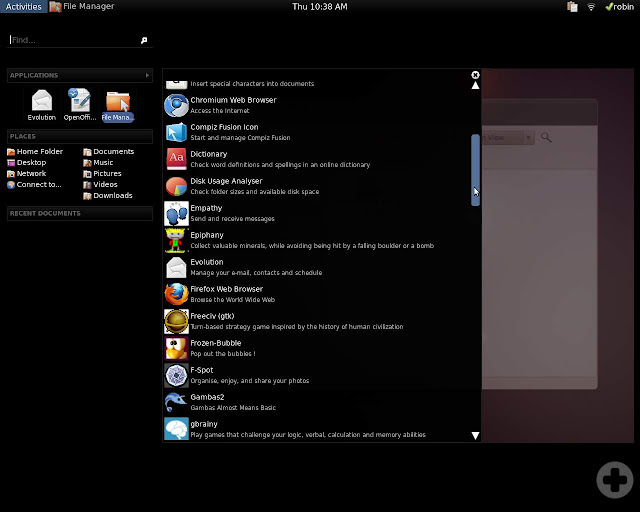Launch Gambas2 shrimp icon

pyautogui.click(x=176, y=402)
